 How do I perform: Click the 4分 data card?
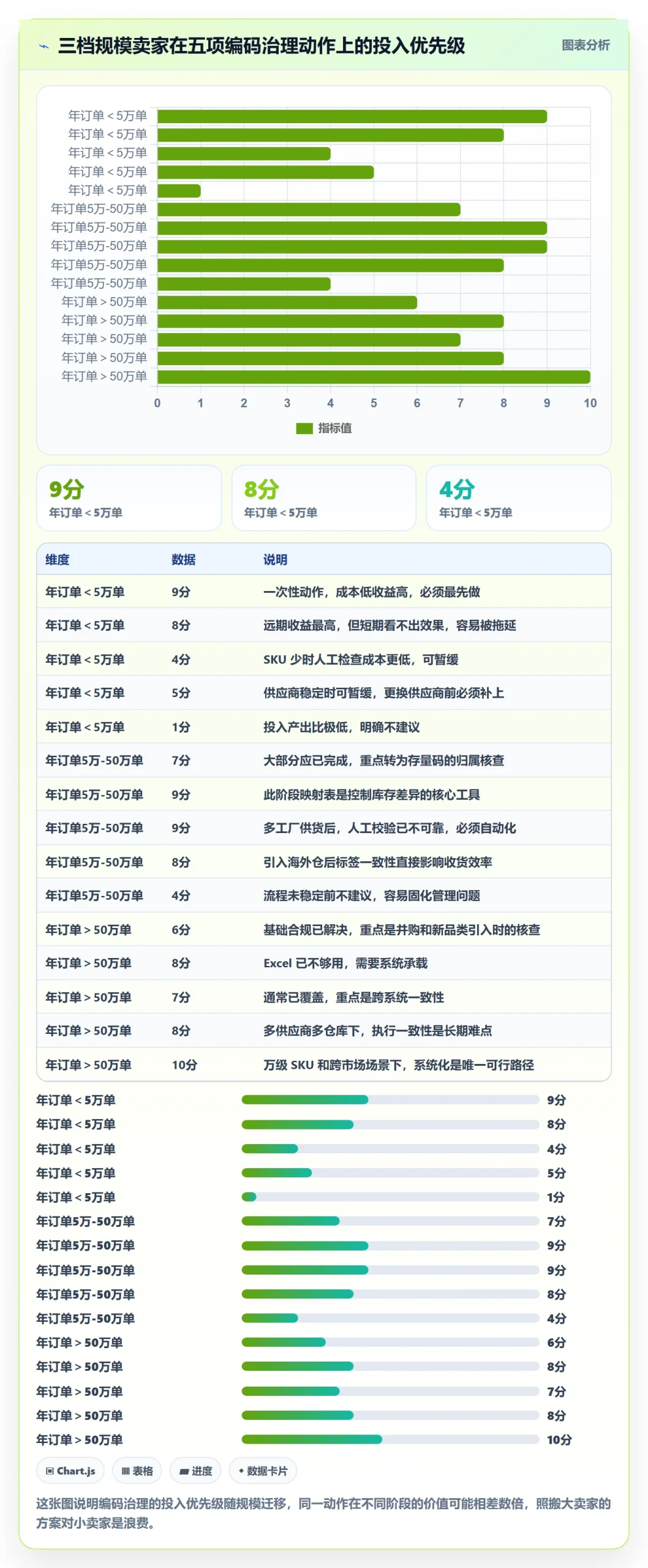[519, 498]
